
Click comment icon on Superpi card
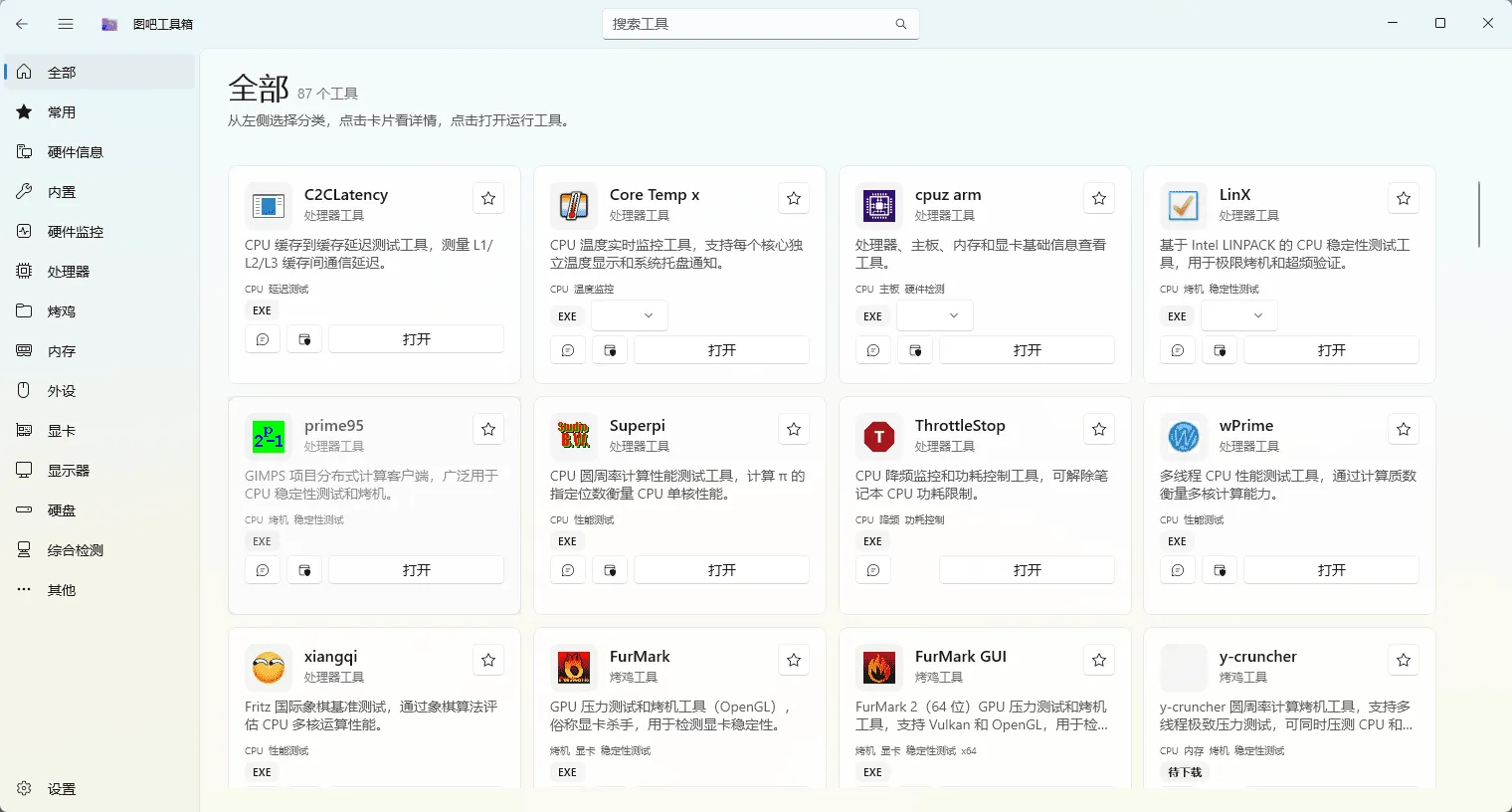click(568, 570)
